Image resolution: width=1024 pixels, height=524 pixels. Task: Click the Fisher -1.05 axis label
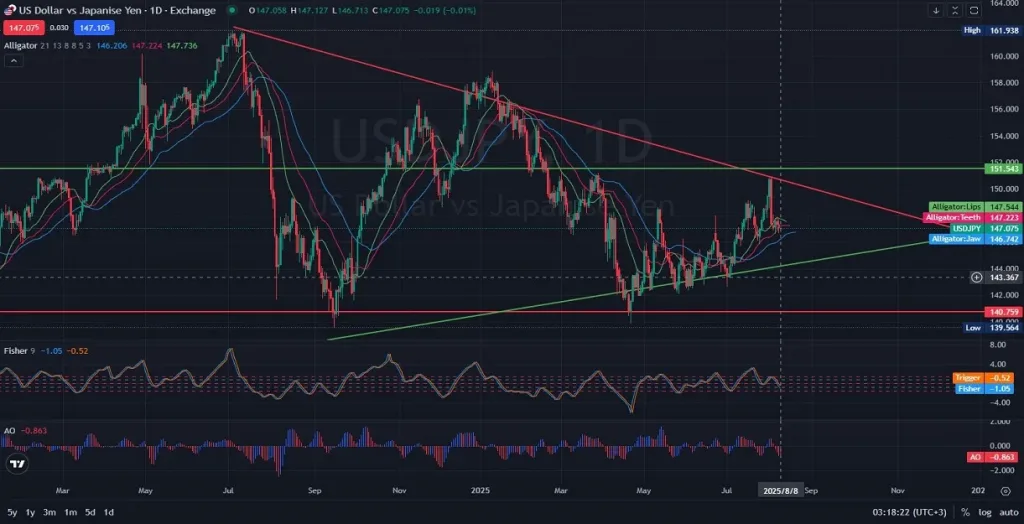coord(985,389)
